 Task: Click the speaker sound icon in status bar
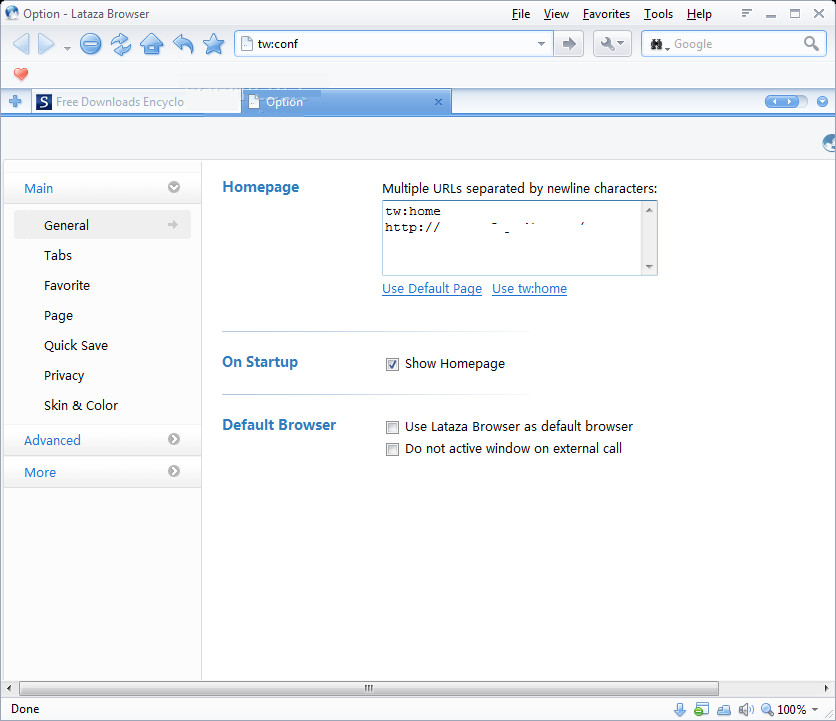pyautogui.click(x=746, y=709)
